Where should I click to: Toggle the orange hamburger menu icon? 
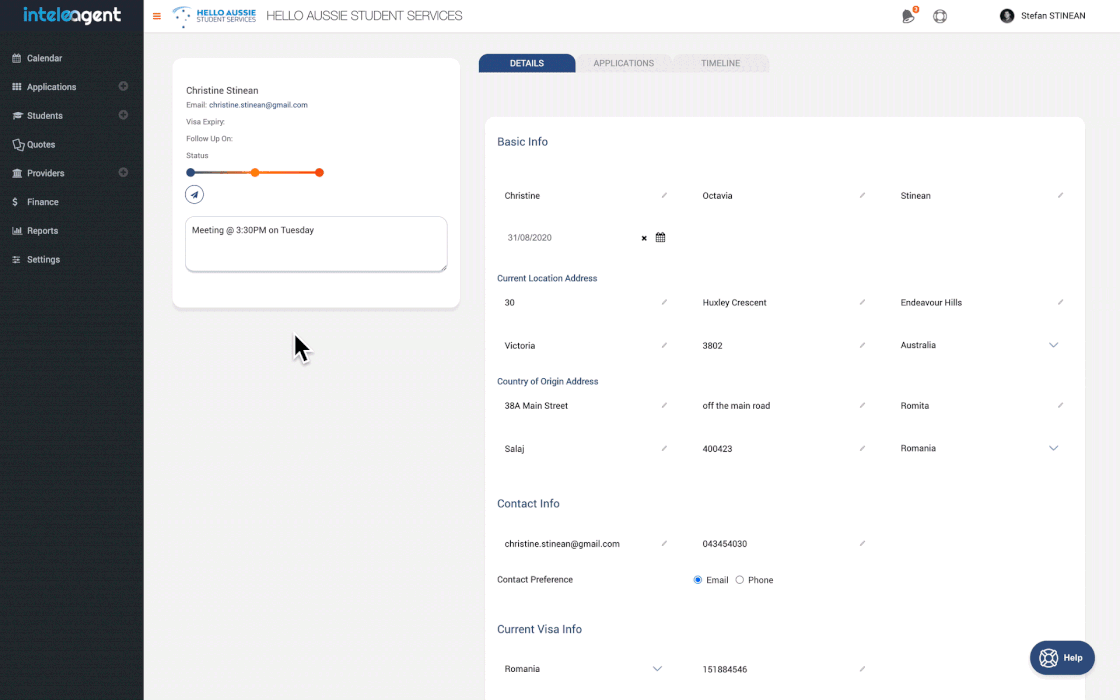(x=156, y=16)
